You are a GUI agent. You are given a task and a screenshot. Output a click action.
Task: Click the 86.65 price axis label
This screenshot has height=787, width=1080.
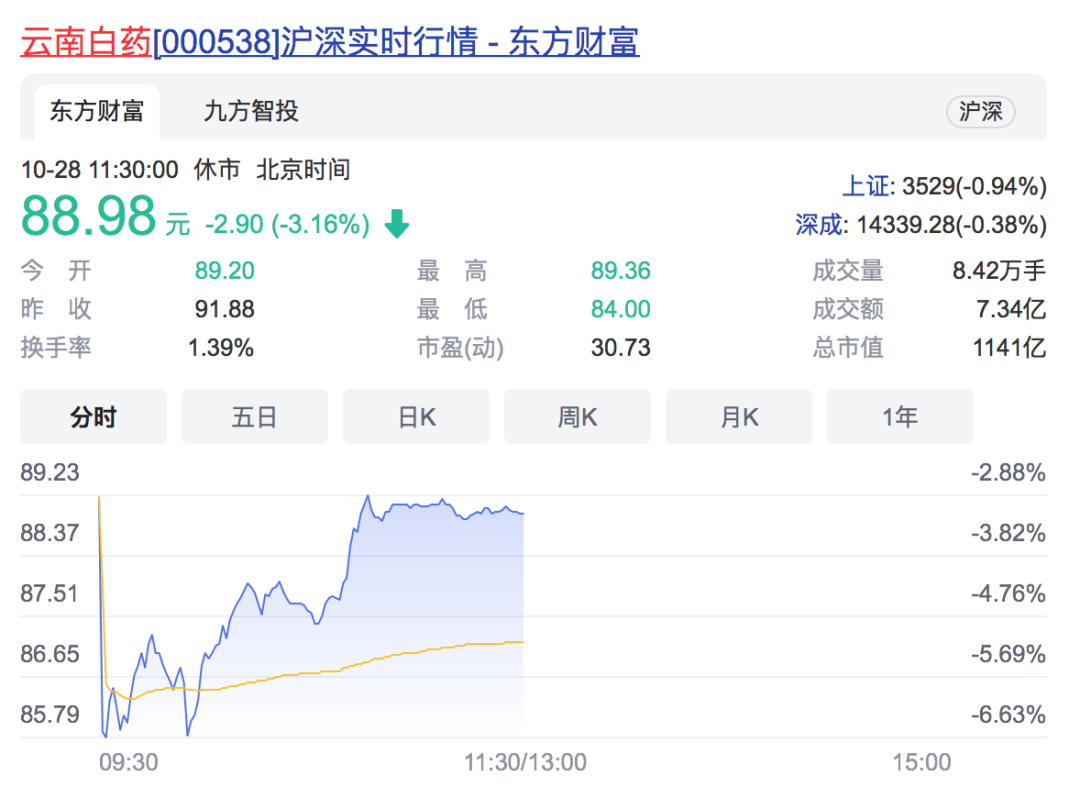click(x=50, y=654)
